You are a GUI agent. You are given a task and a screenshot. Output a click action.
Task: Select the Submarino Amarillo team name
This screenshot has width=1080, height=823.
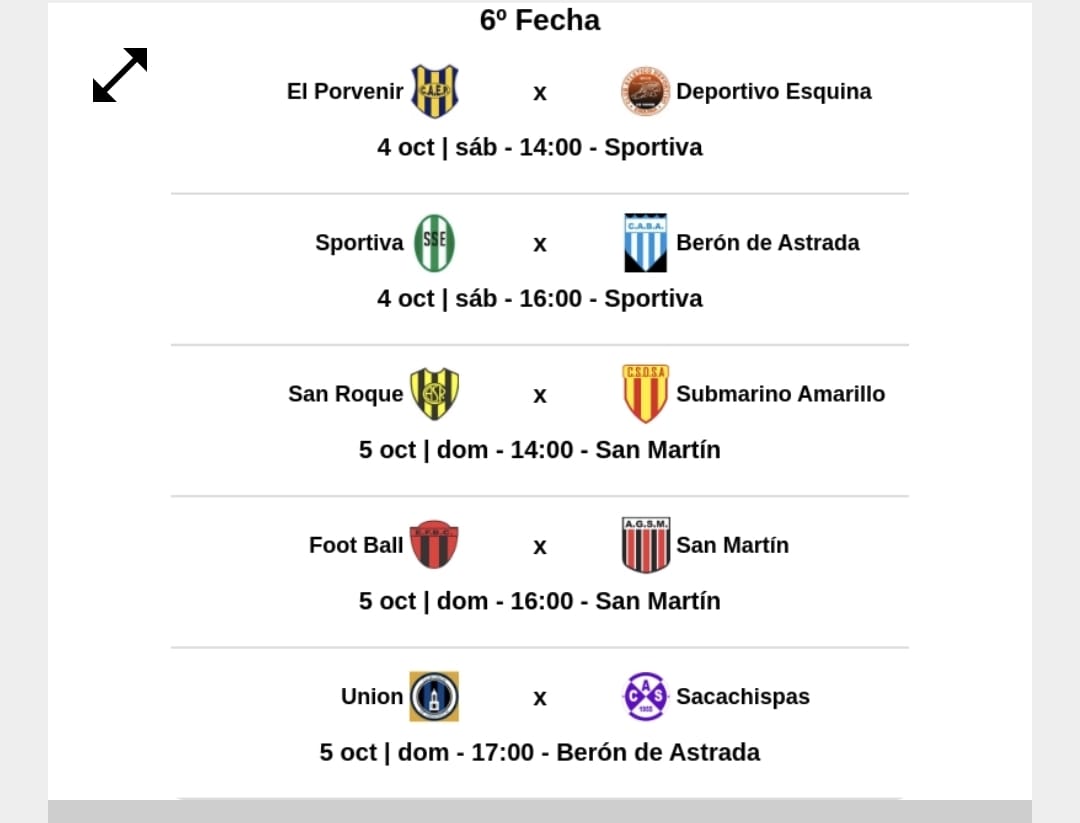[x=780, y=394]
